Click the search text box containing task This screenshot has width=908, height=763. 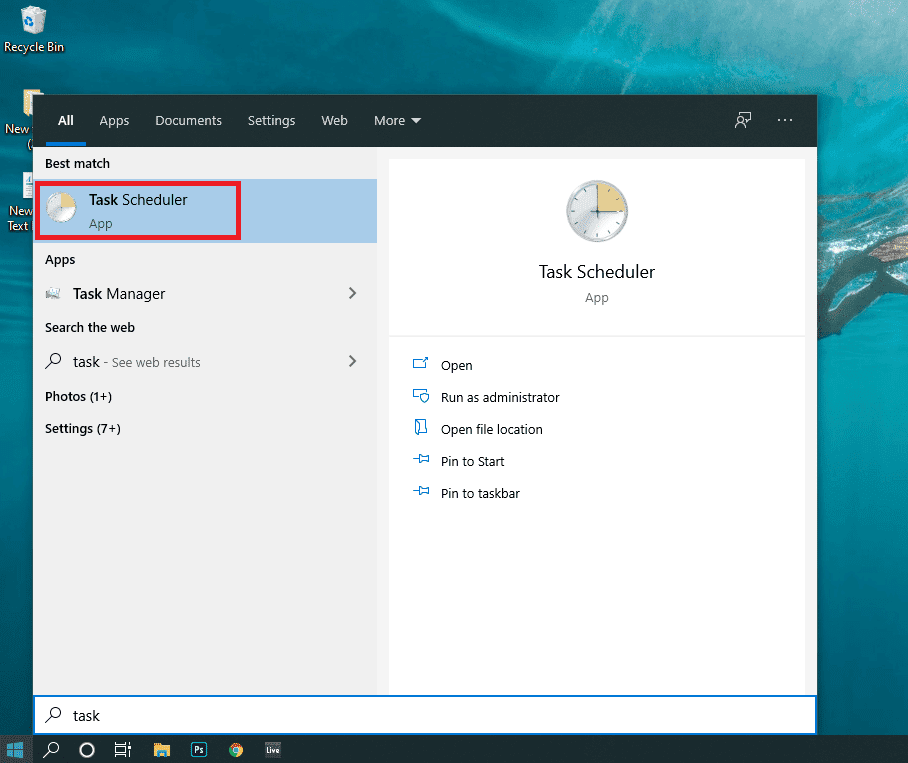coord(425,715)
